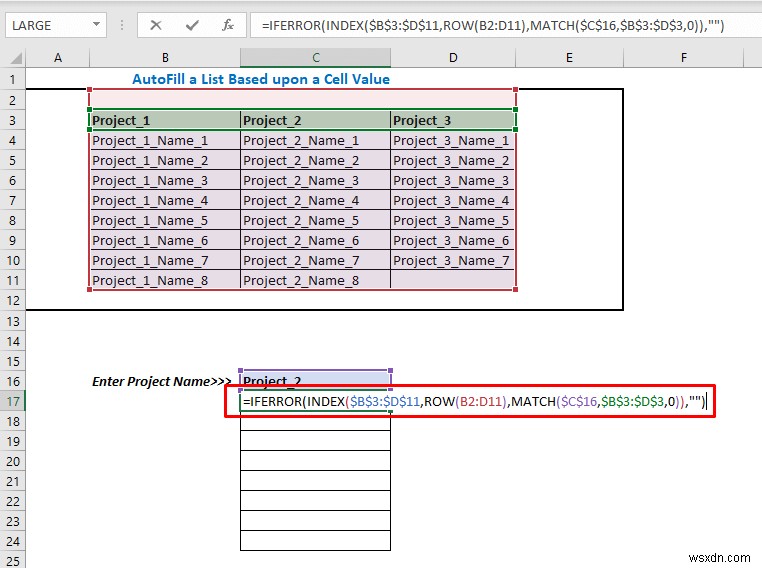
Task: Click cell Project_2_Name_8
Action: point(315,280)
